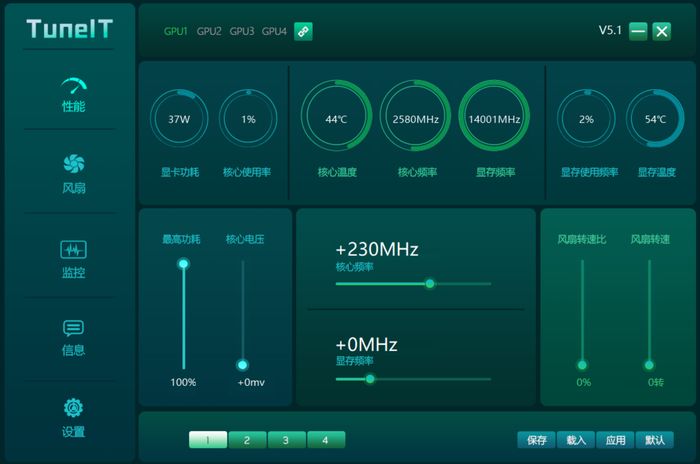700x464 pixels.
Task: Click the 核心温度 44℃ gauge
Action: (336, 119)
